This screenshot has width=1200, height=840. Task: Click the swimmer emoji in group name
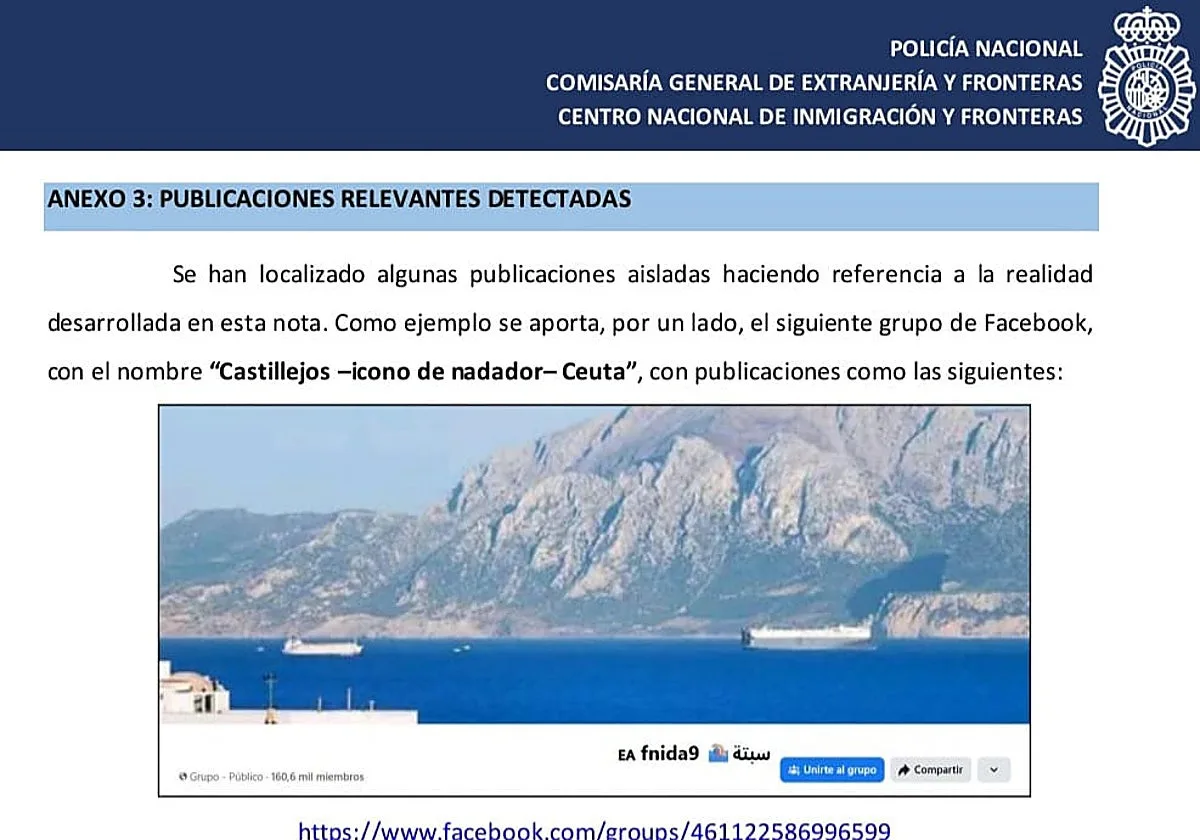tap(718, 753)
